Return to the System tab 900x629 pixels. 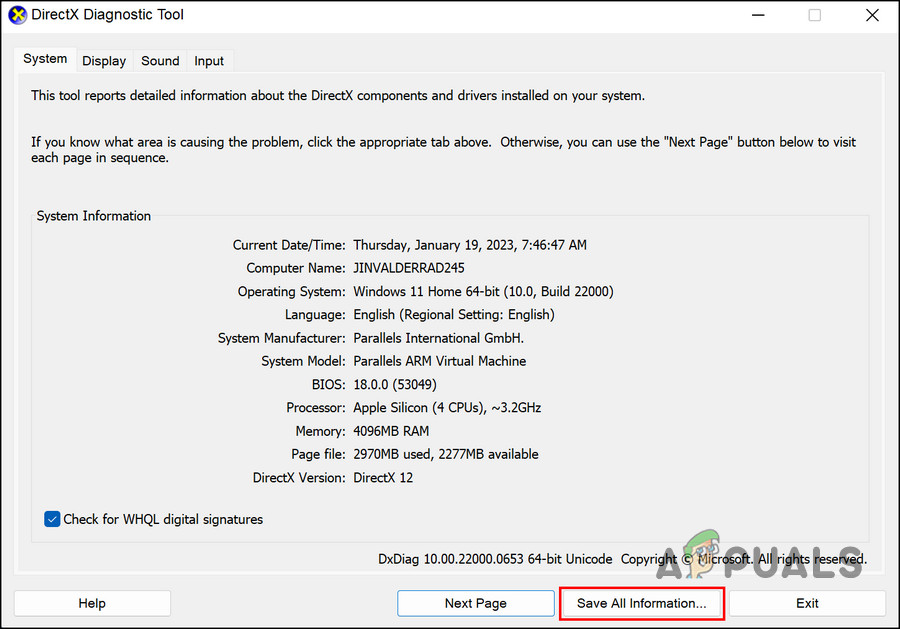click(45, 59)
